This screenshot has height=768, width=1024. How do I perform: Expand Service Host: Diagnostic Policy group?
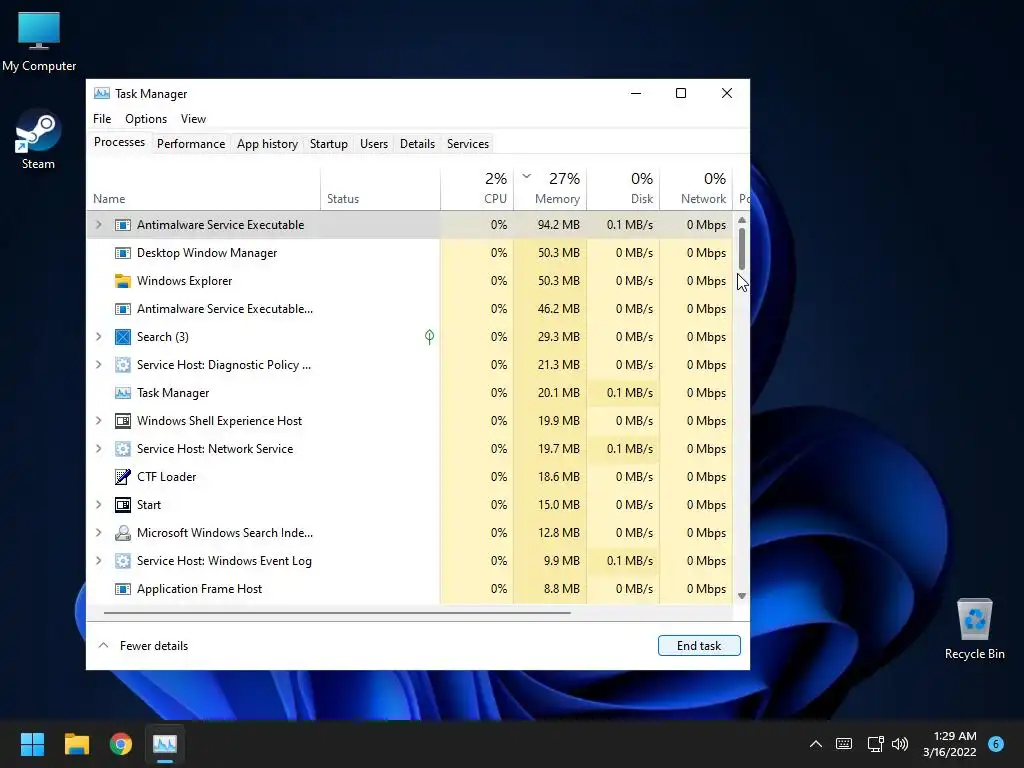(99, 365)
